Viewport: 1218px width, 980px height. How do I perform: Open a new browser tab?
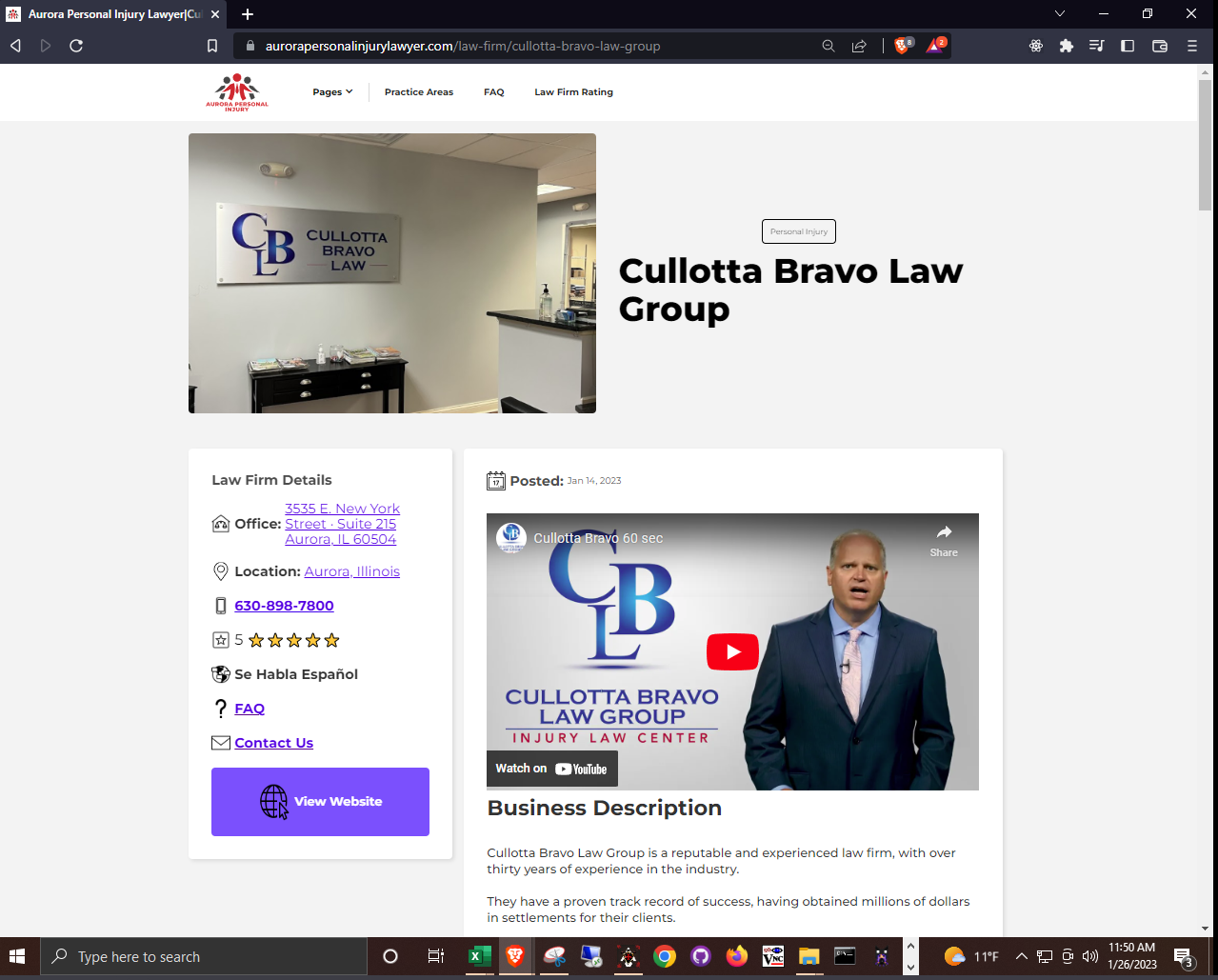[248, 14]
